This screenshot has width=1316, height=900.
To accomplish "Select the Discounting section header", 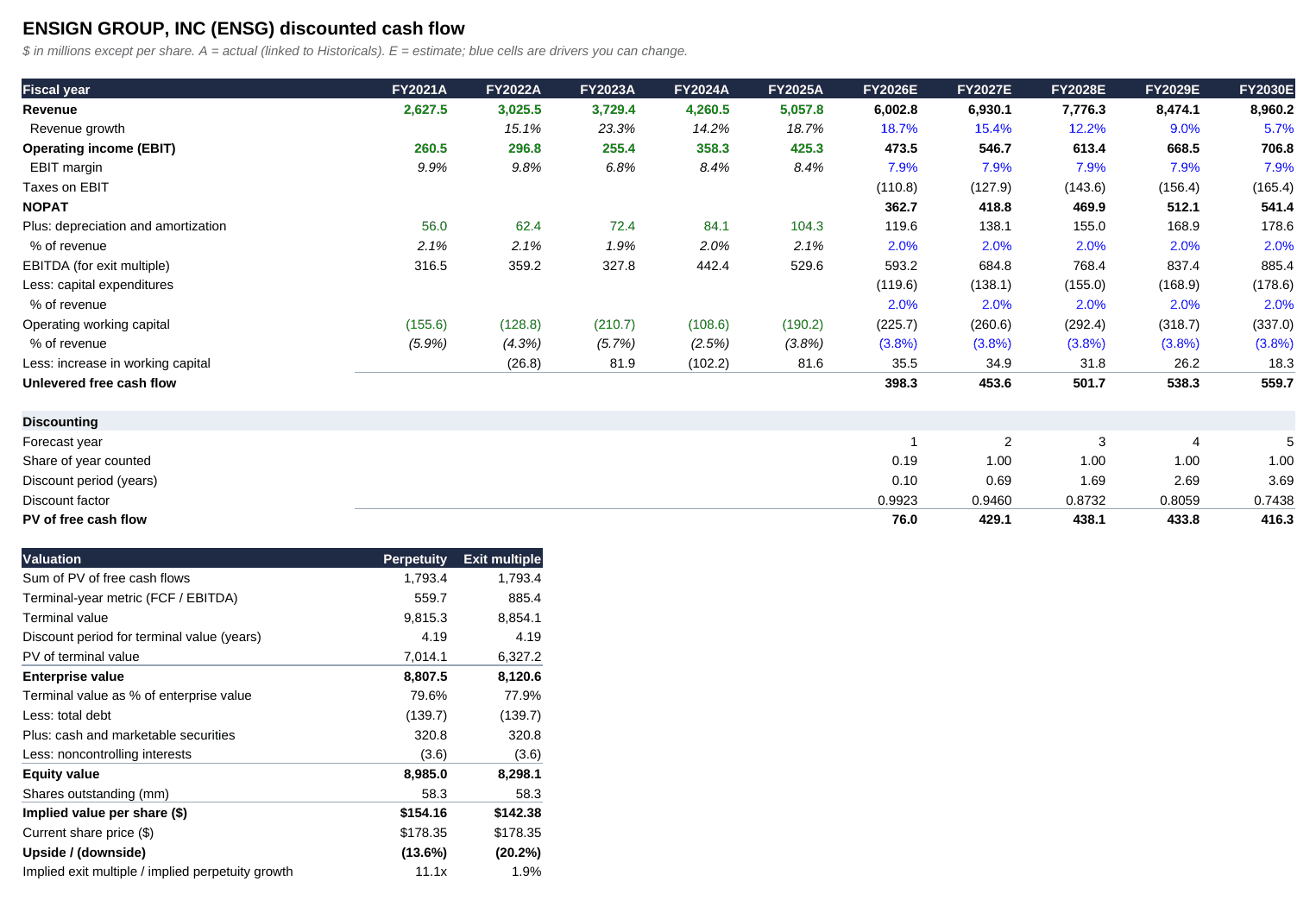I will tap(60, 422).
